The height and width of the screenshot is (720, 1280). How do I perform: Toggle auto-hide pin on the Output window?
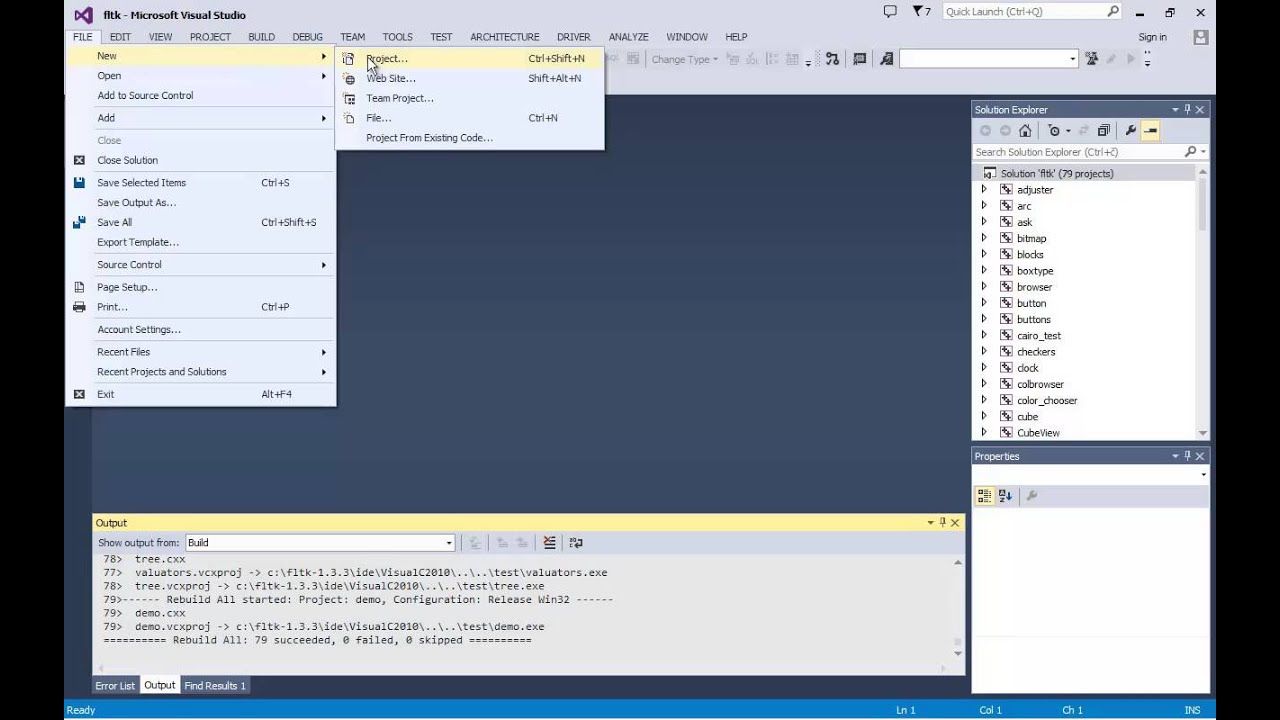click(x=941, y=522)
